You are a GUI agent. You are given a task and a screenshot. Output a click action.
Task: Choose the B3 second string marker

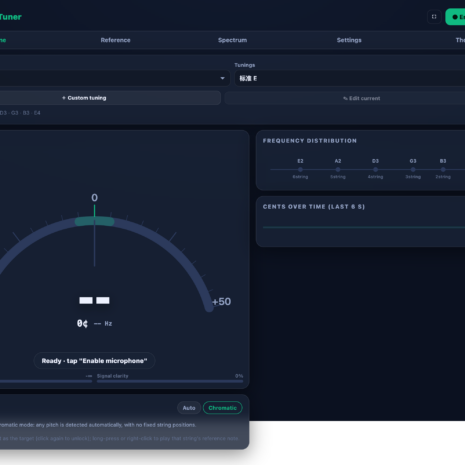coord(443,169)
